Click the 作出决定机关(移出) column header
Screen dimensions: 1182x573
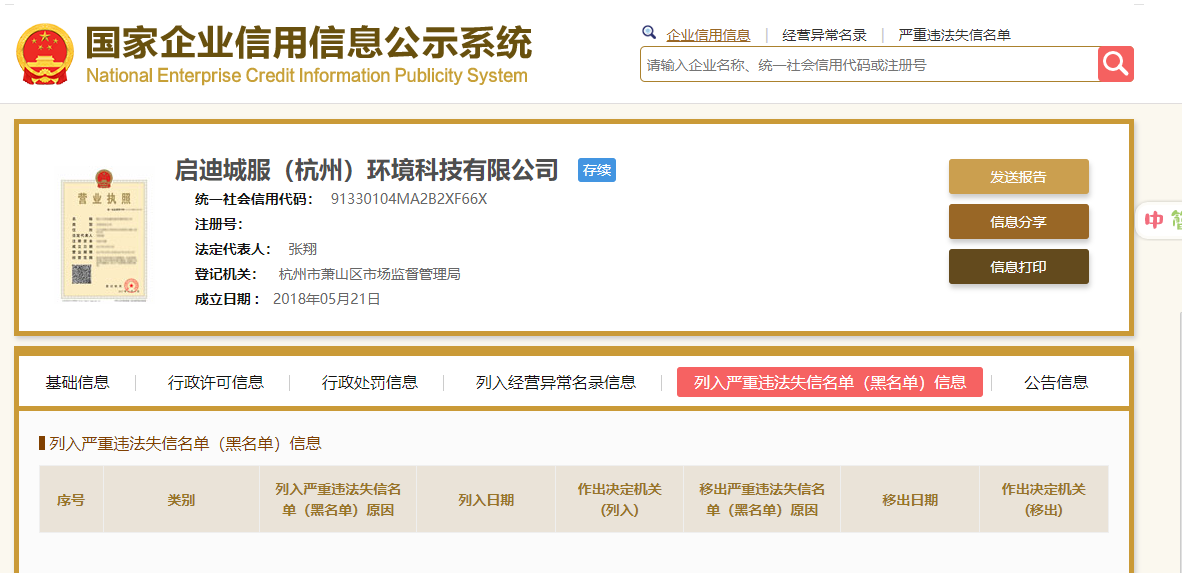coord(1044,499)
